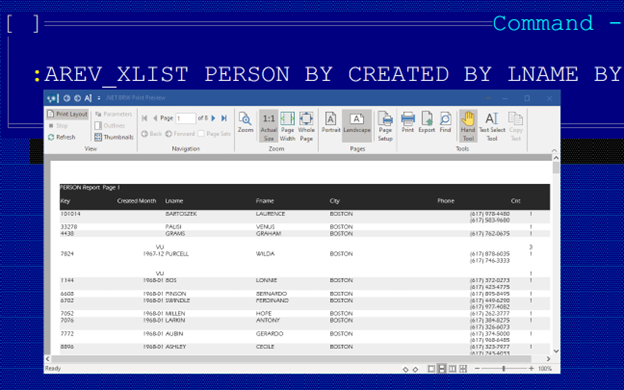
Task: Click the Created Month column header
Action: click(136, 201)
